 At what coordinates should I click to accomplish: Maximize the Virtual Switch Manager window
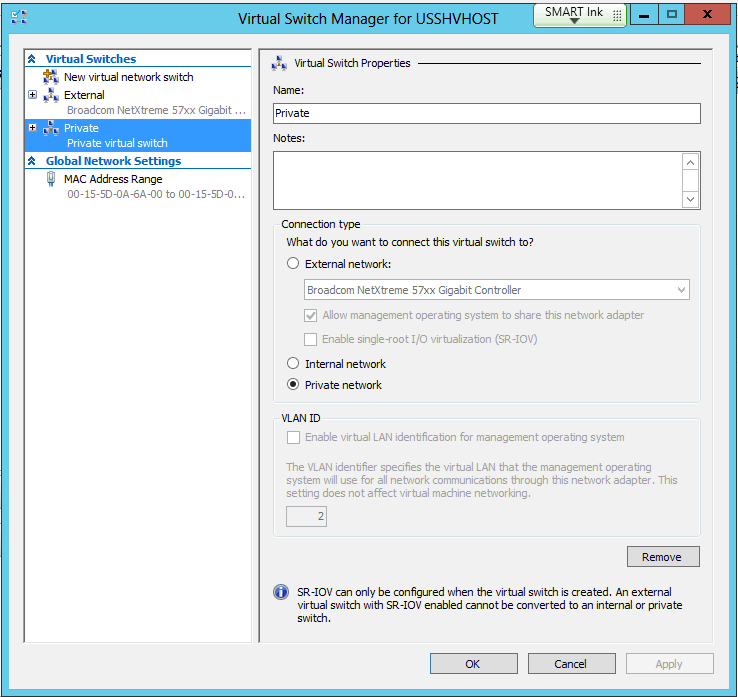672,15
